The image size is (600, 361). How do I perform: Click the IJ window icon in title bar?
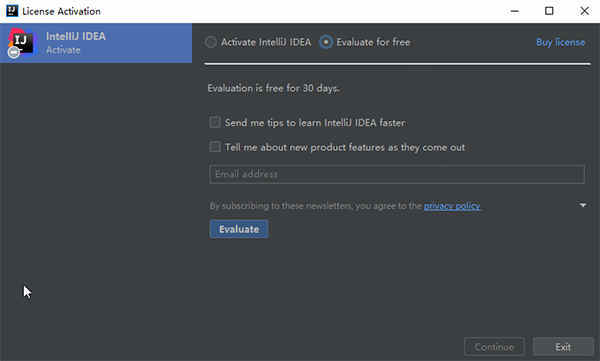pos(12,11)
